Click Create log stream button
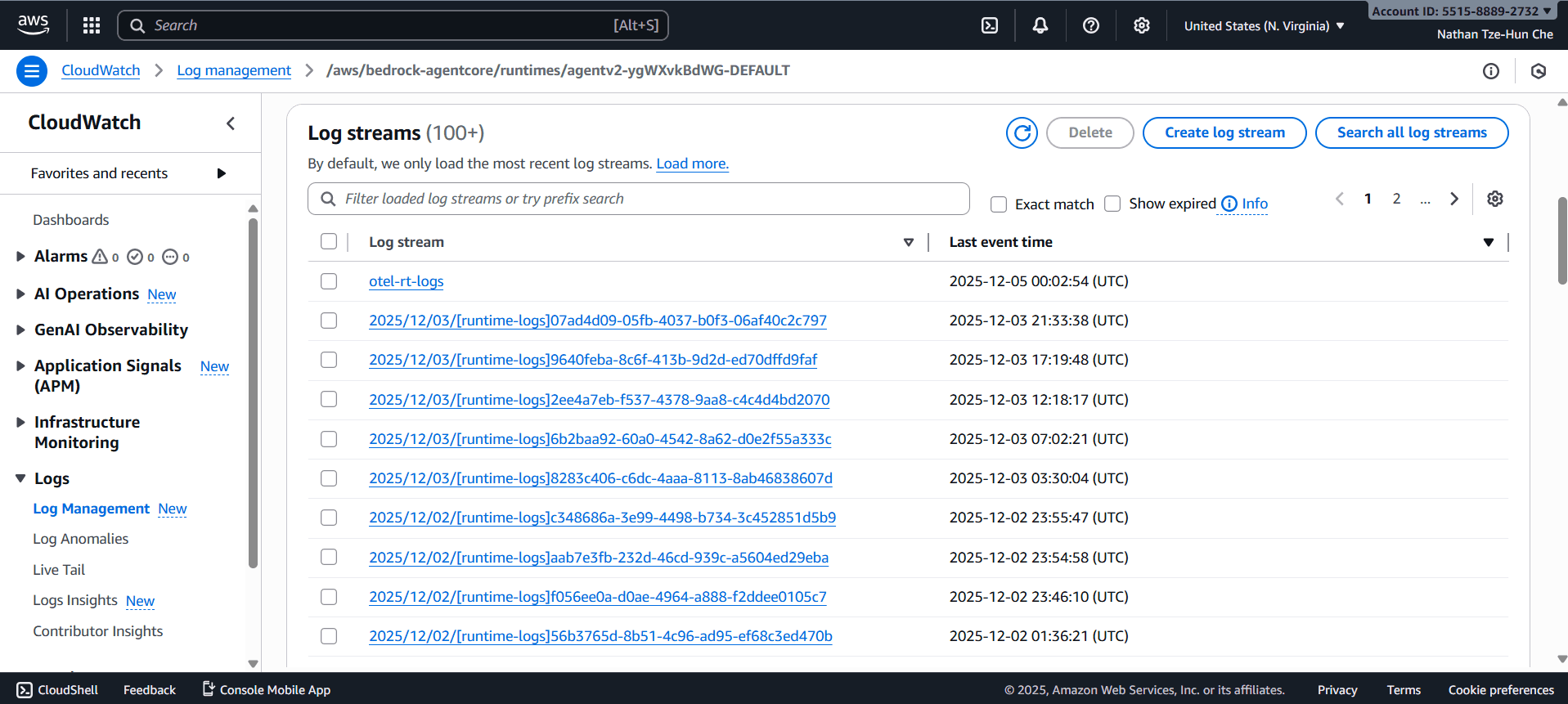The height and width of the screenshot is (704, 1568). [1224, 132]
